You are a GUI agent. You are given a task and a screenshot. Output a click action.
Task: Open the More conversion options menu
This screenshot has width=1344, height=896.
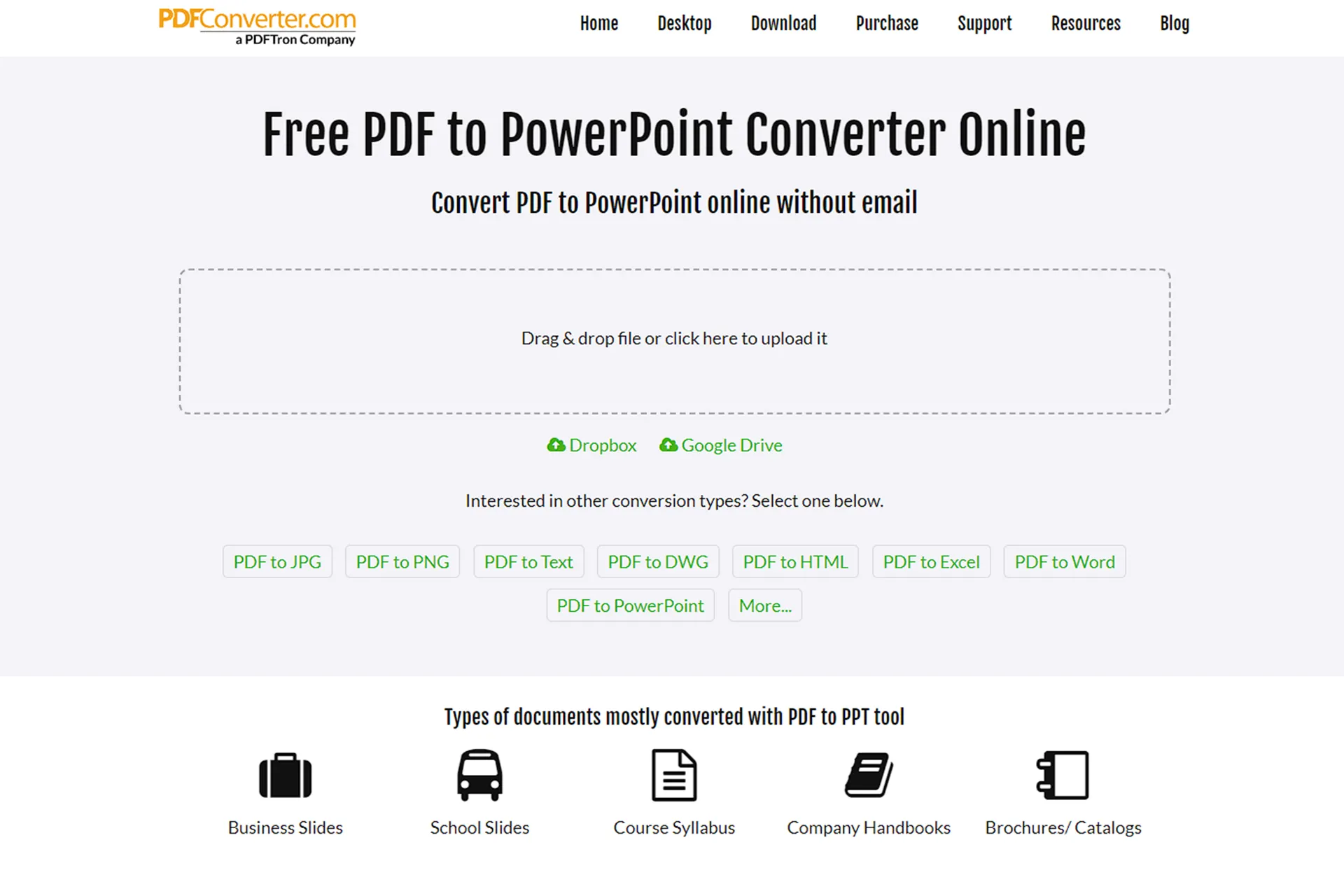pyautogui.click(x=765, y=605)
